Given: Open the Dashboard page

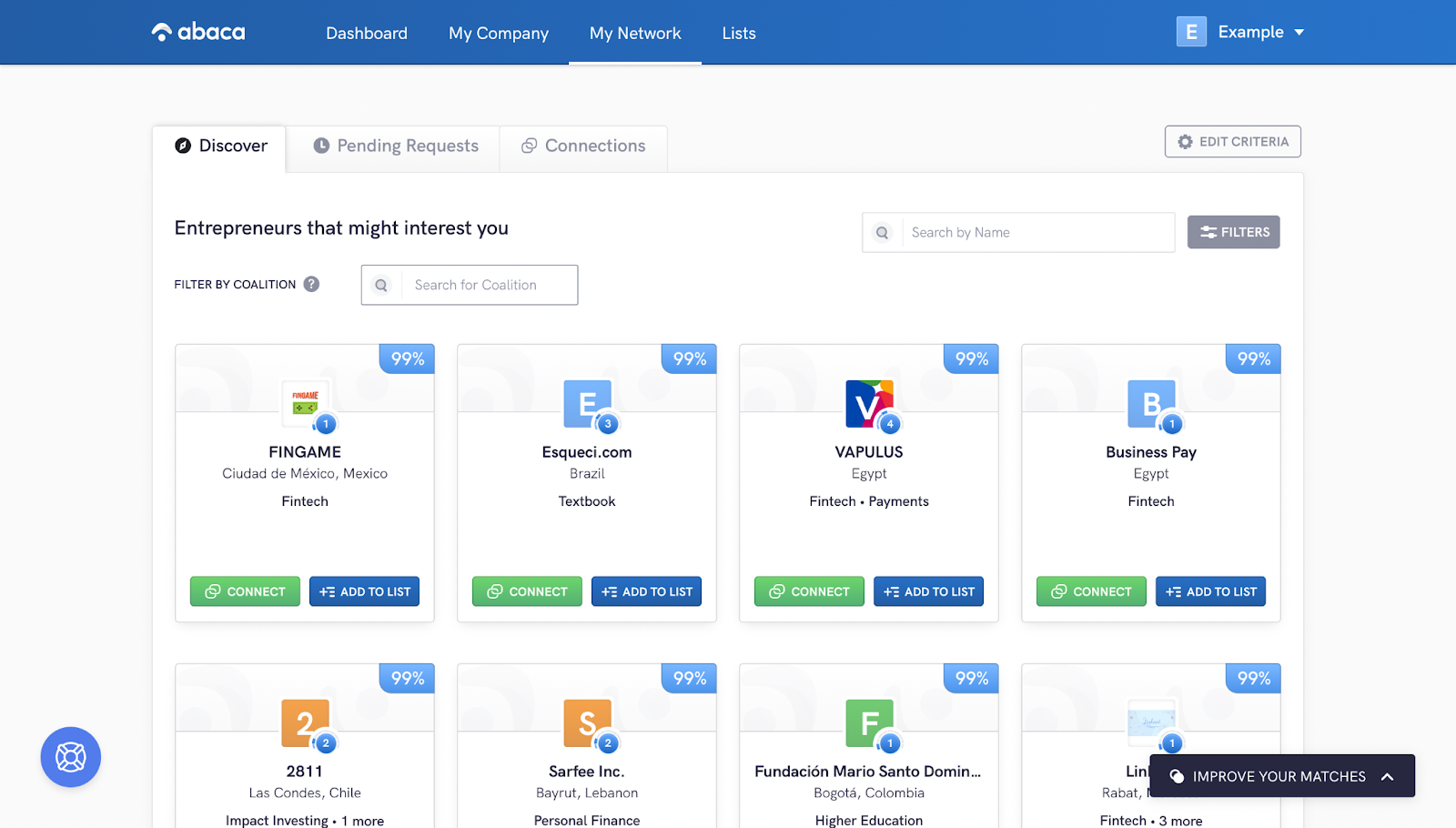Looking at the screenshot, I should coord(367,33).
